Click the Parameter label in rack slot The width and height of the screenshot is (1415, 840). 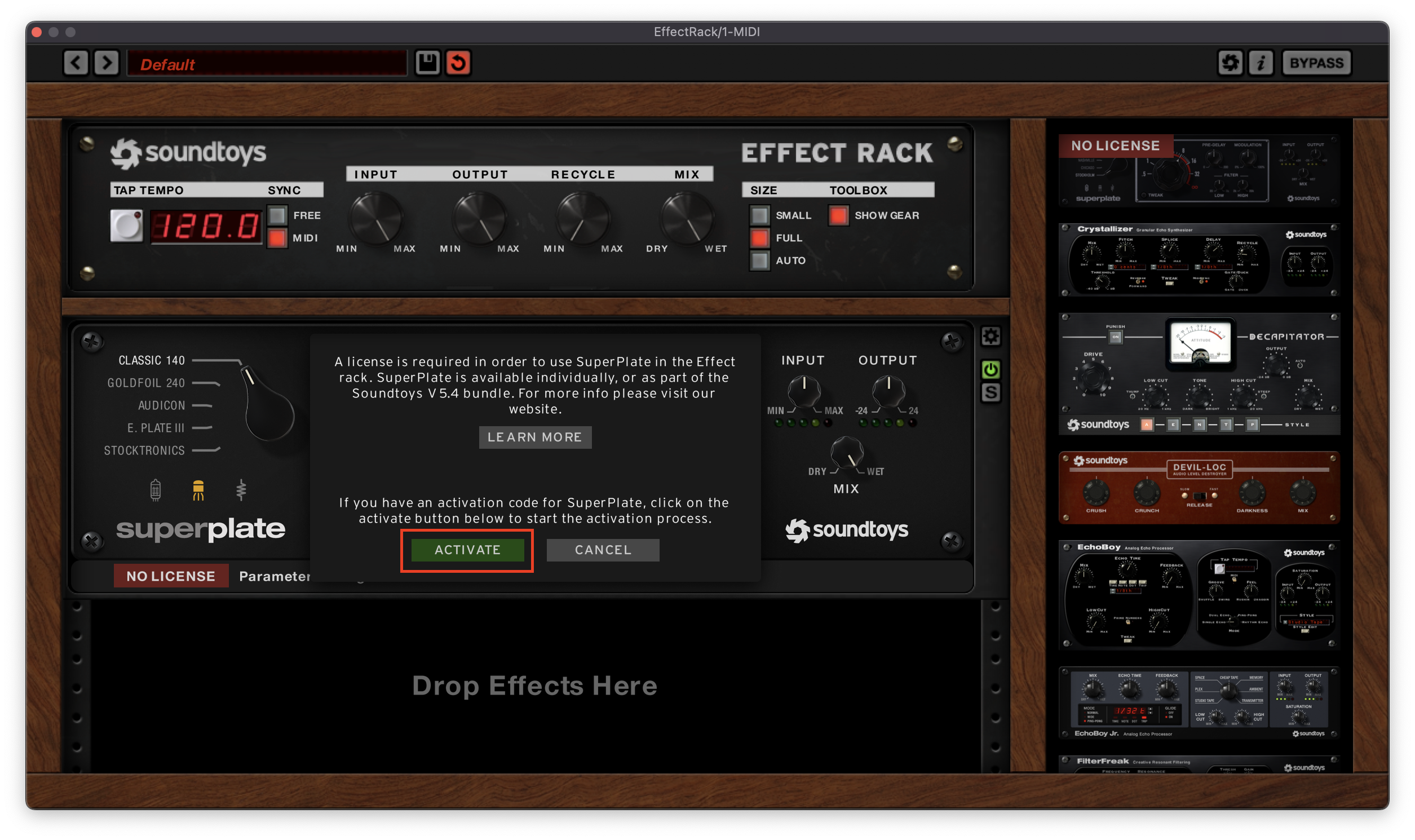275,576
